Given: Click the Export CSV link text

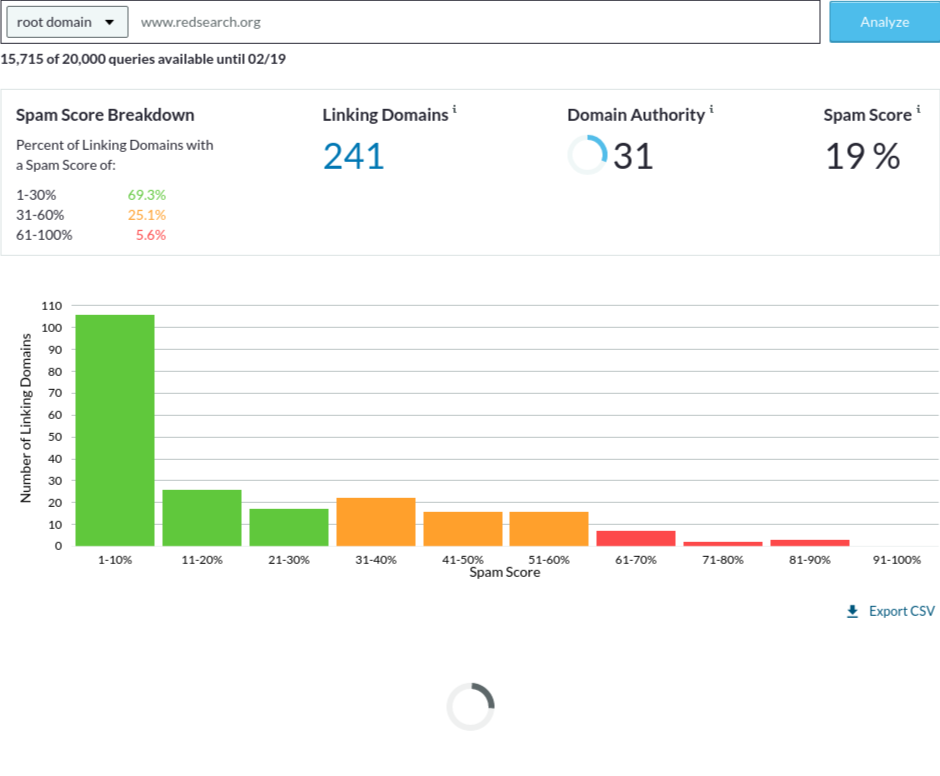Looking at the screenshot, I should coord(901,611).
